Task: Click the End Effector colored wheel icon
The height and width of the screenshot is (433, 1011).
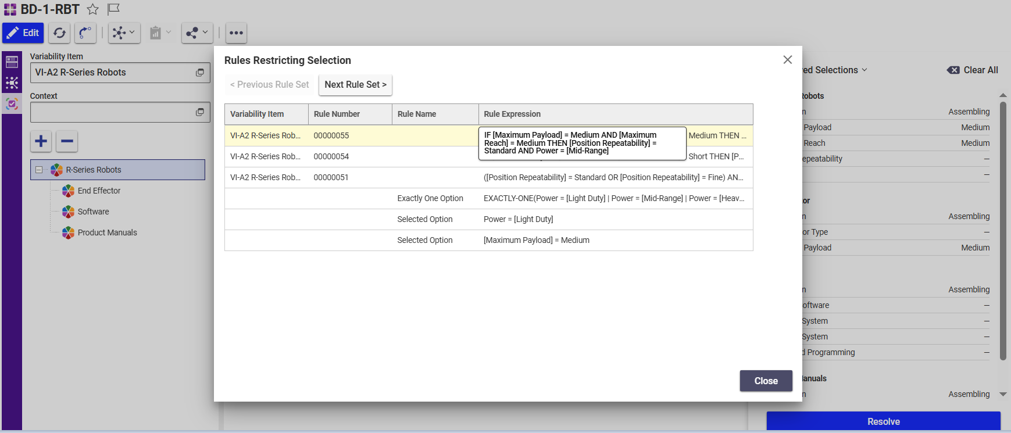Action: [68, 191]
